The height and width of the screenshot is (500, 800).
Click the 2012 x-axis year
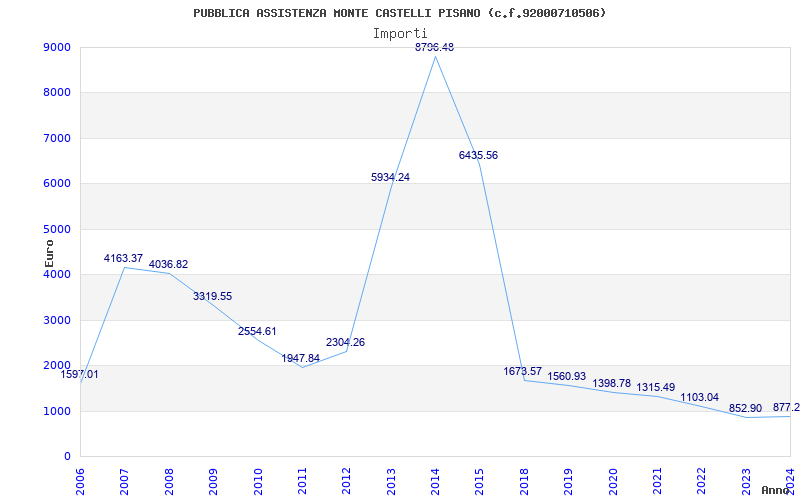tap(346, 482)
